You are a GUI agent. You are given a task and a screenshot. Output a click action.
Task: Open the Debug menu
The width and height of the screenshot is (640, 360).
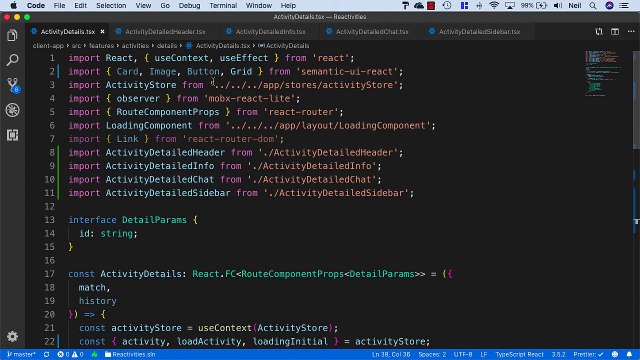click(x=189, y=5)
